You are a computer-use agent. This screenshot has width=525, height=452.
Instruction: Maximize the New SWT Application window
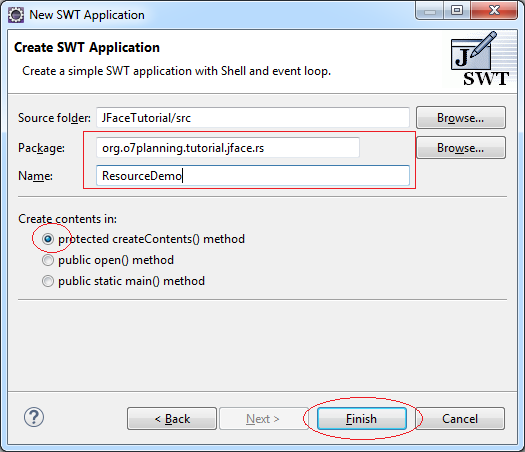[457, 11]
